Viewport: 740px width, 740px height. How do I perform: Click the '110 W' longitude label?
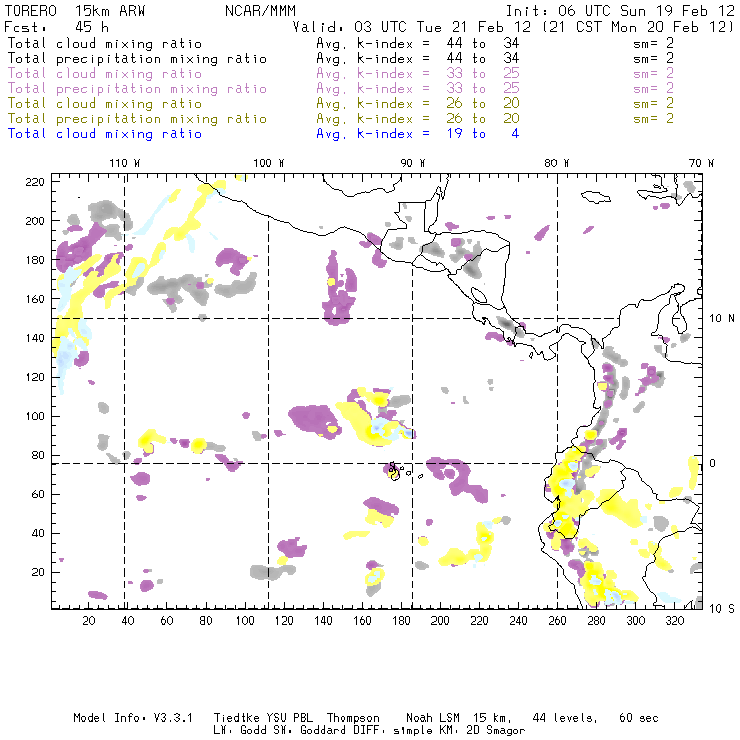click(125, 163)
